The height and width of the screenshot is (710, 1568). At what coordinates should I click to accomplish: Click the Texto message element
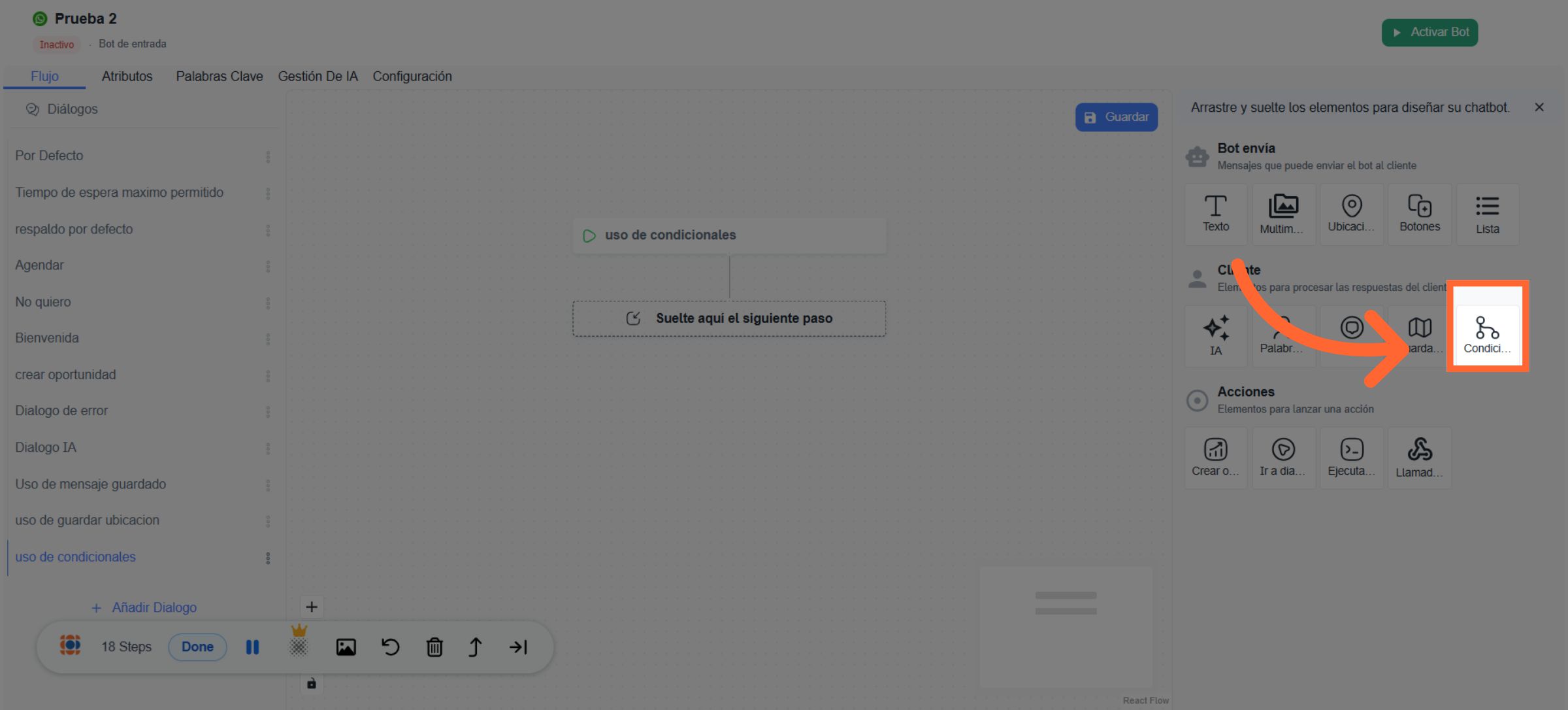tap(1215, 214)
